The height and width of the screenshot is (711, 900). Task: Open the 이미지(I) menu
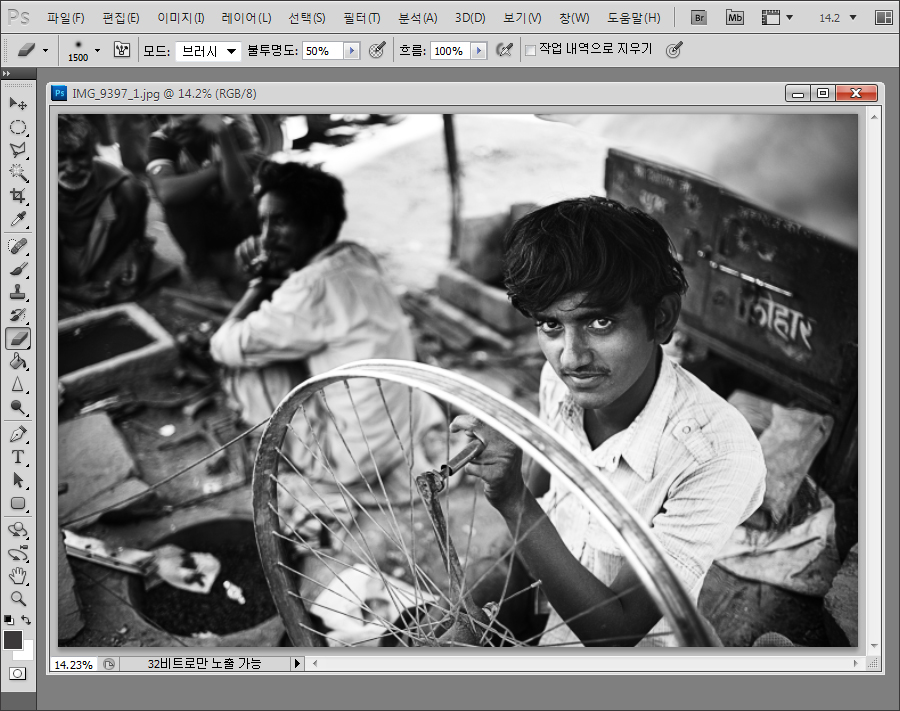tap(181, 18)
